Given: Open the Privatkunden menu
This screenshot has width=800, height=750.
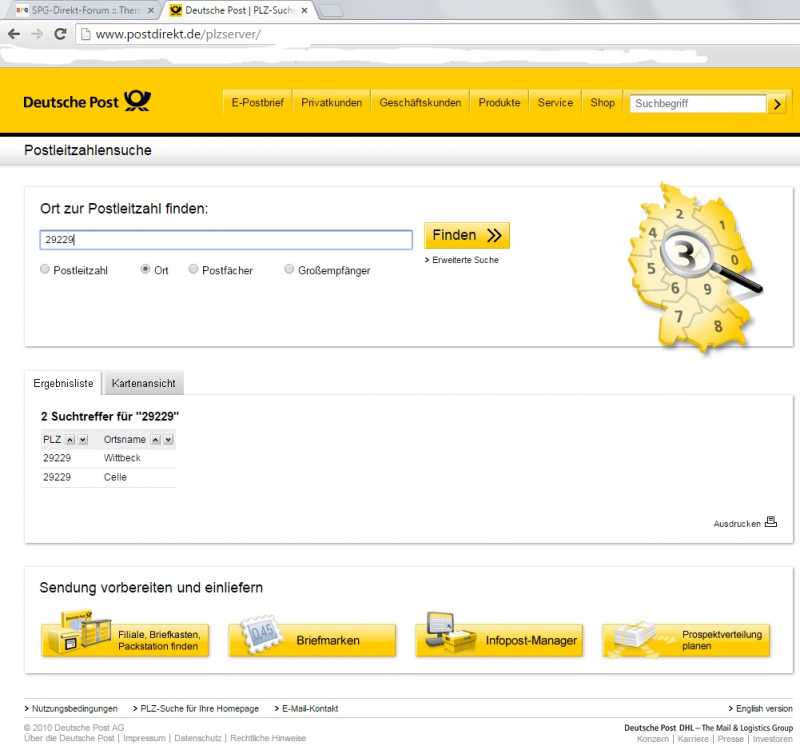Looking at the screenshot, I should [x=332, y=103].
